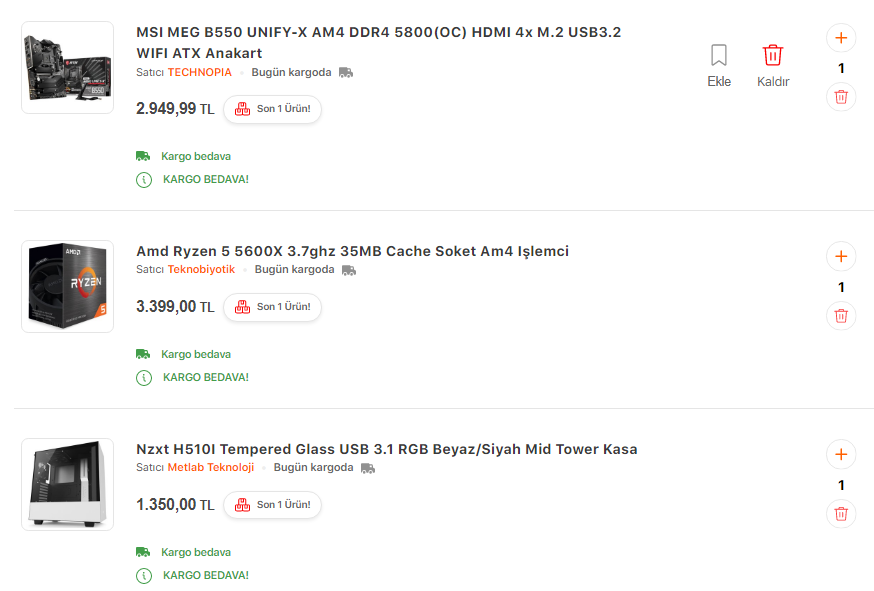Open seller Metlab Teknoloji's store page
The height and width of the screenshot is (591, 874).
(x=210, y=467)
